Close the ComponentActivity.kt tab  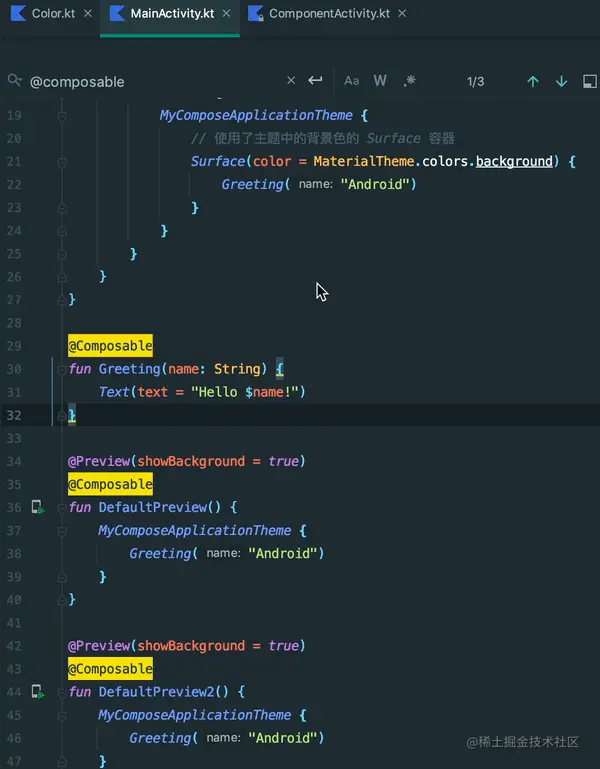point(402,14)
